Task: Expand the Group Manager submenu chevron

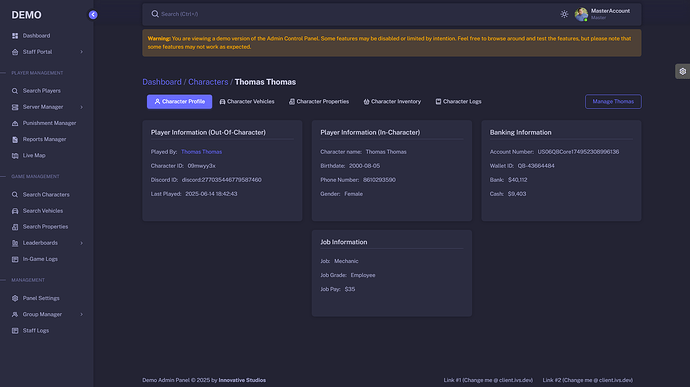Action: point(81,314)
